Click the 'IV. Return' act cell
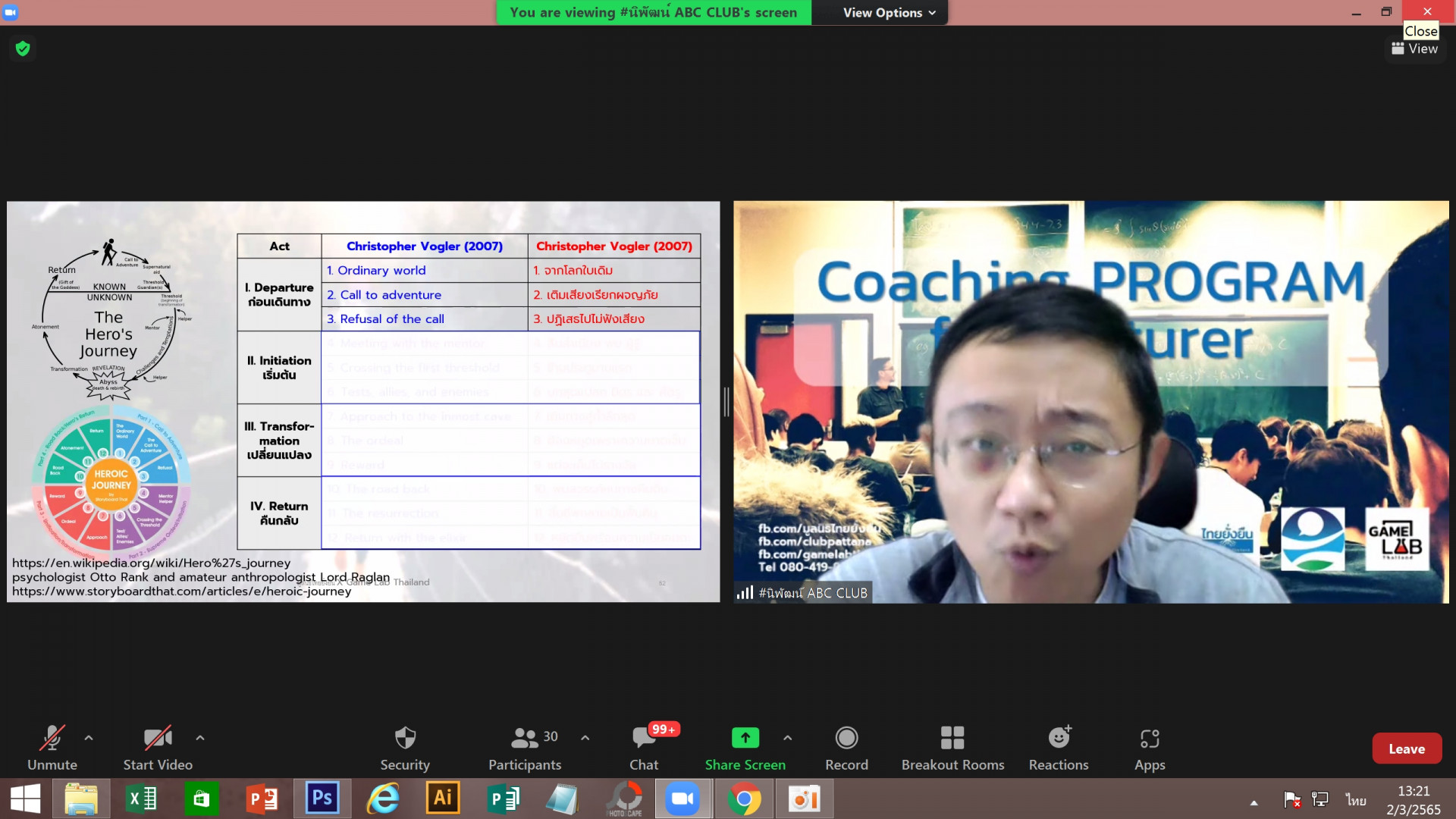Screen dimensions: 1456x819 [x=279, y=513]
